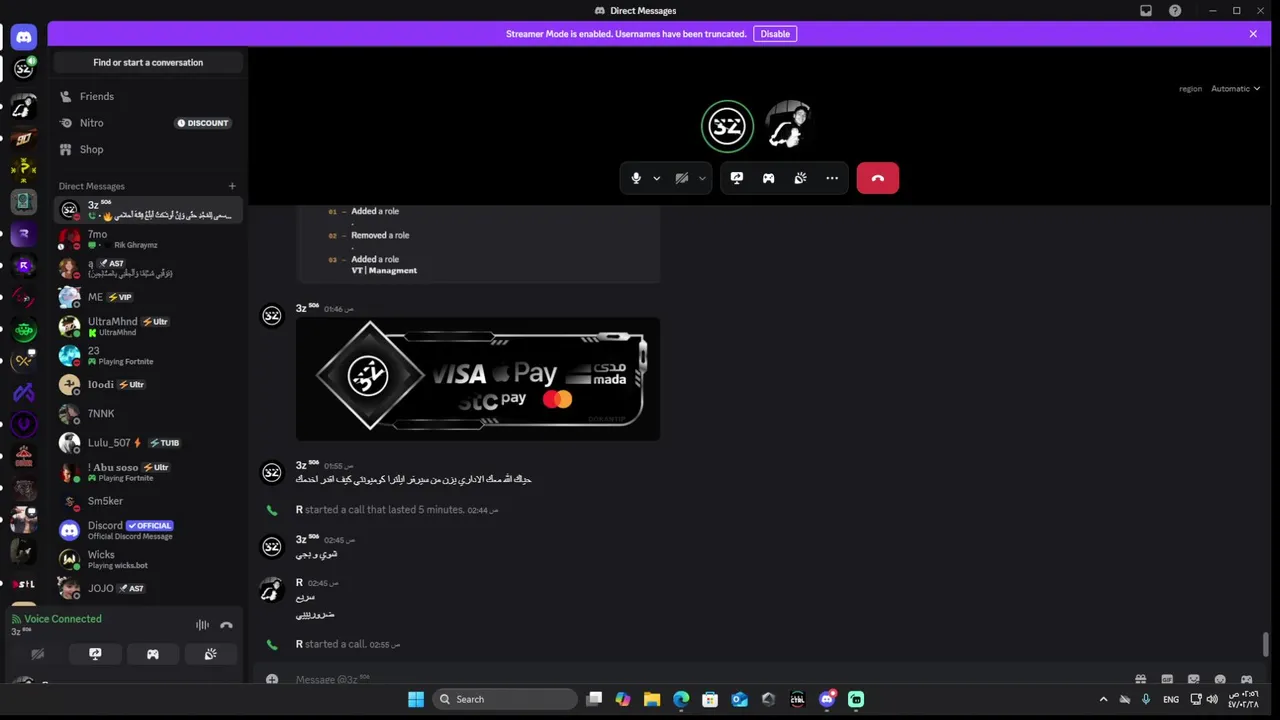Open ! Abu soso direct message
Viewport: 1280px width, 720px height.
147,472
